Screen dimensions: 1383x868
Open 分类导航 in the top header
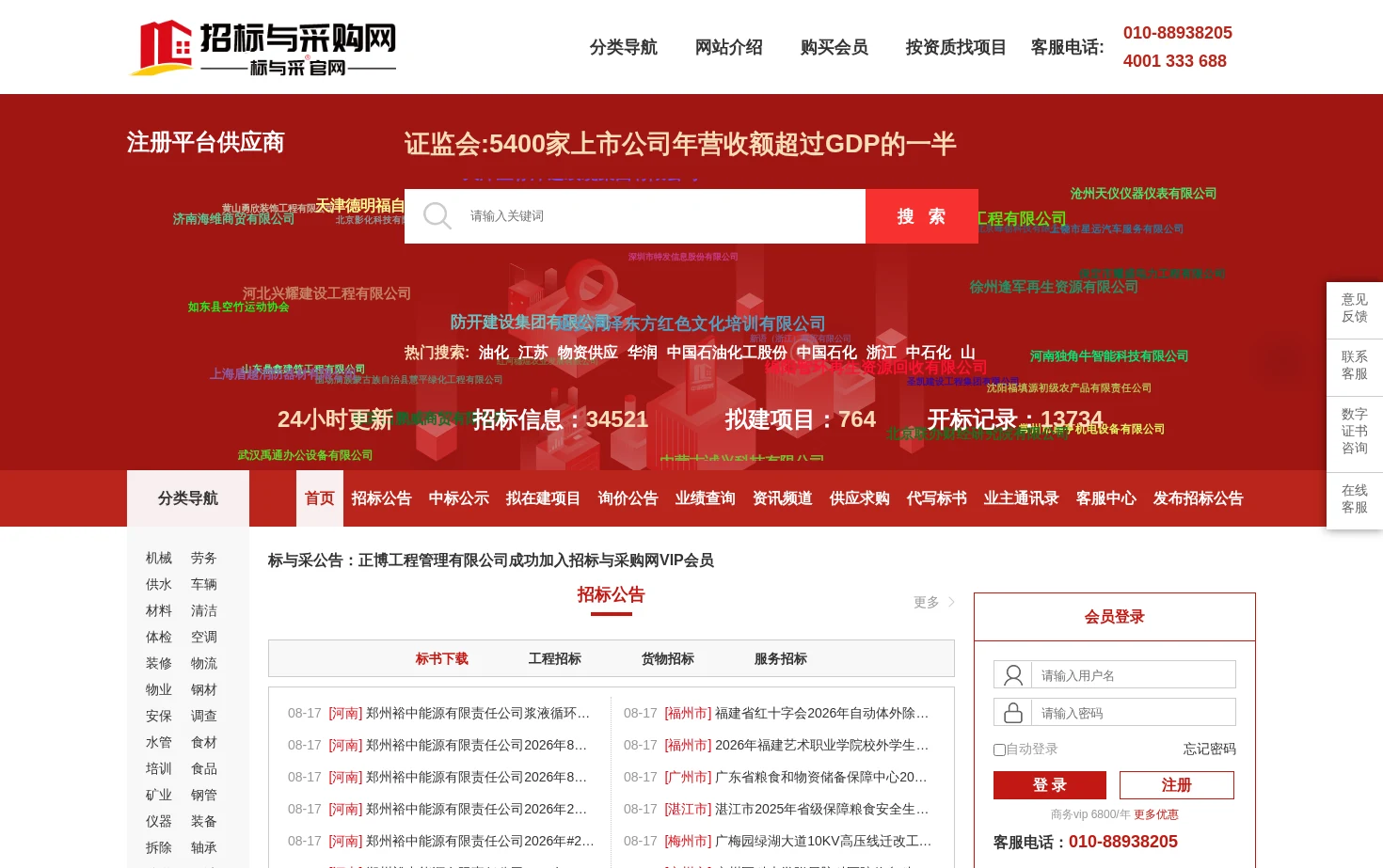click(x=624, y=47)
